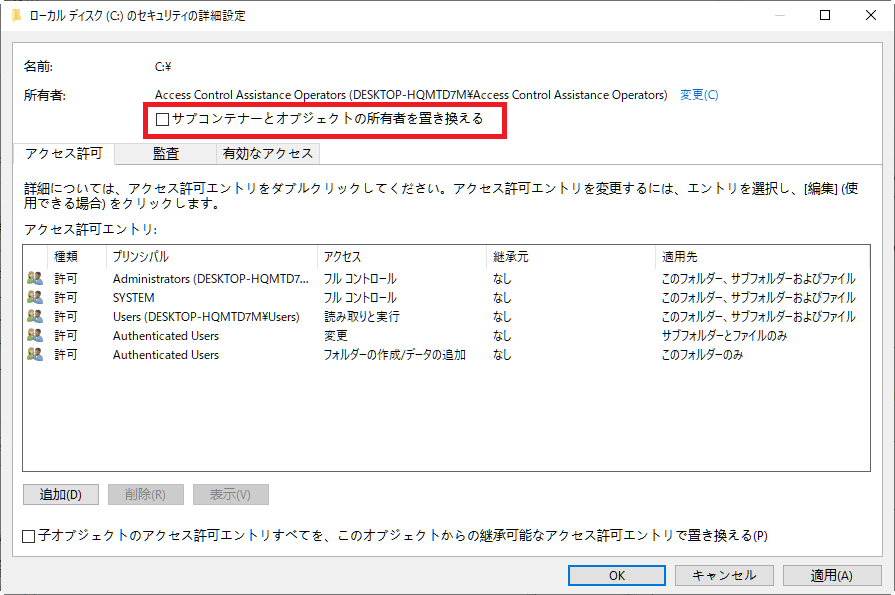Screen dimensions: 895x595
Task: Check the 子オブジェクトのアクセス許可エントリ replace checkbox
Action: (x=29, y=536)
